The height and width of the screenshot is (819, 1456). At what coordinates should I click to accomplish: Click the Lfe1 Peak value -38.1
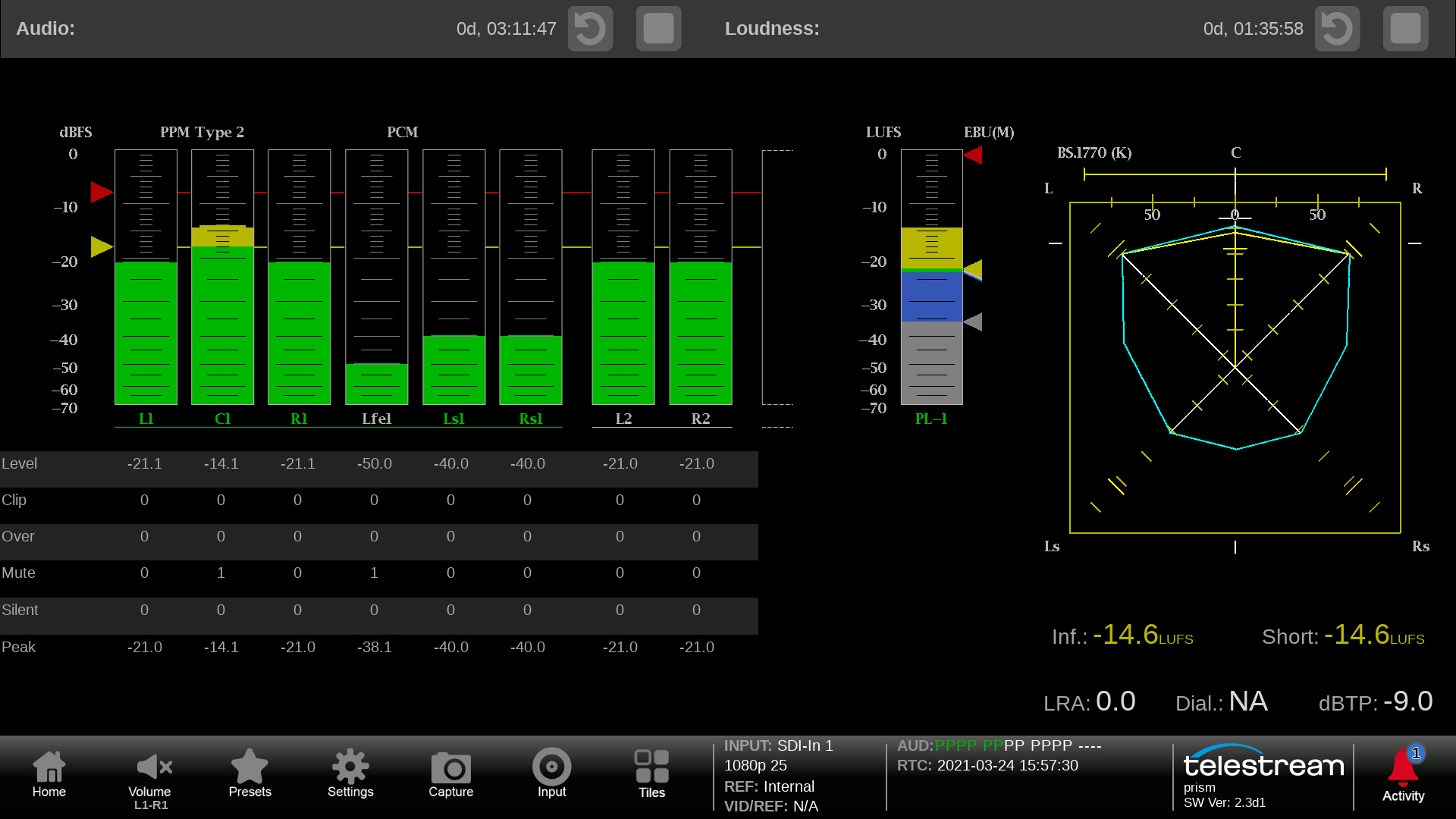[x=375, y=647]
